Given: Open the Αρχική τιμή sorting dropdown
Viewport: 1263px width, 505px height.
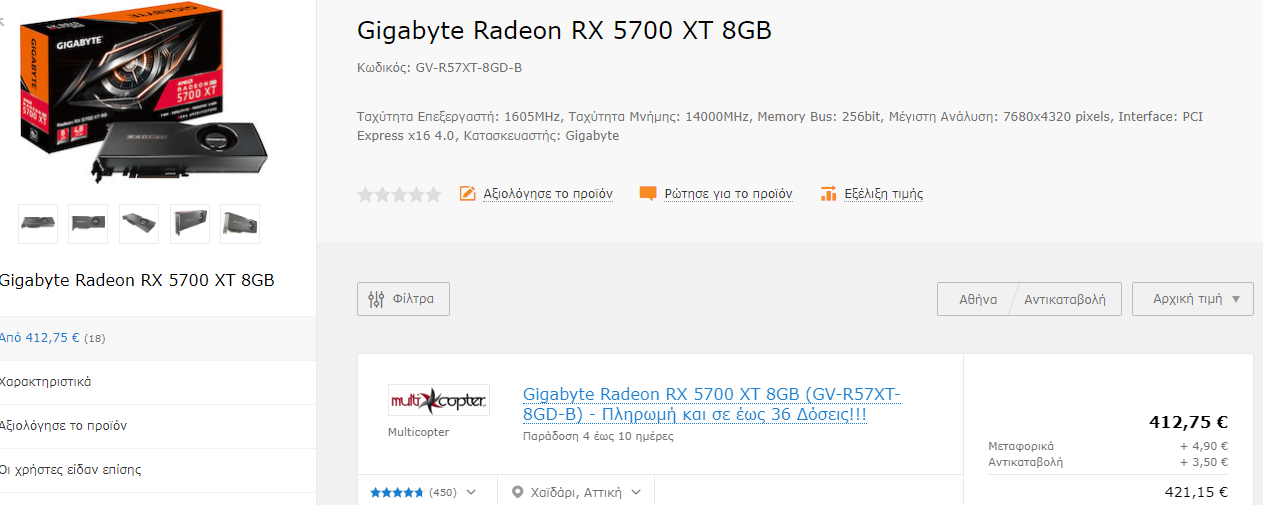Looking at the screenshot, I should pos(1192,299).
